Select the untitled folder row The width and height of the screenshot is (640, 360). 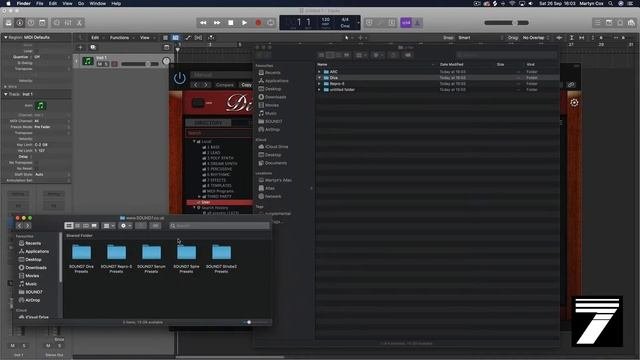pos(438,90)
